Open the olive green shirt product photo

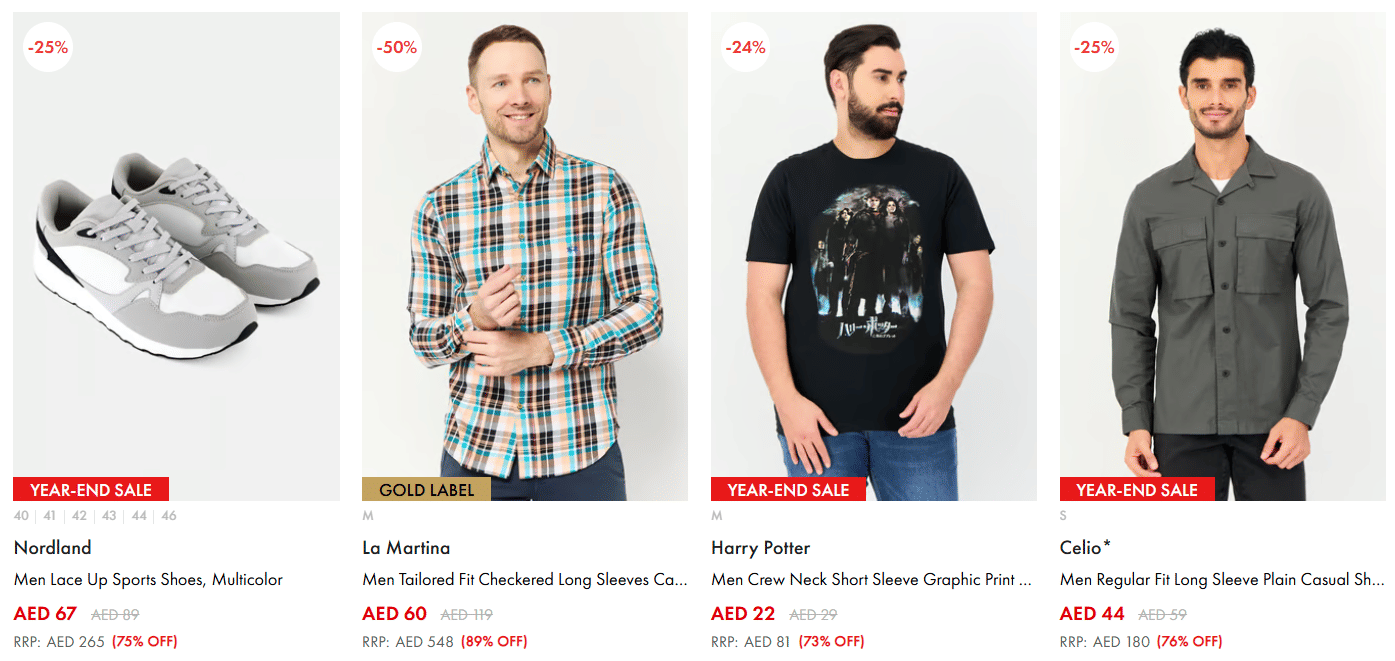point(1222,256)
